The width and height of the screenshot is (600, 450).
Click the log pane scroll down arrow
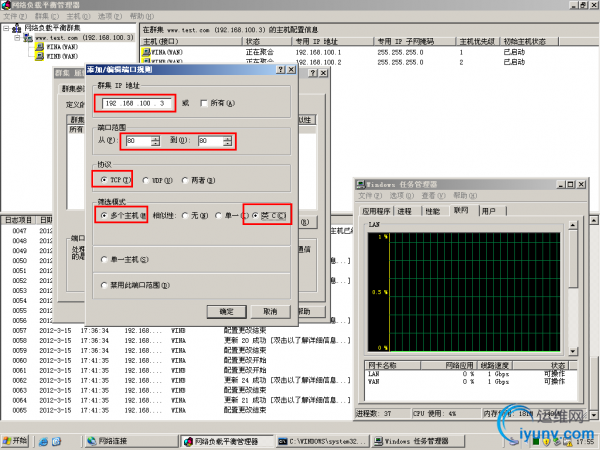[594, 415]
